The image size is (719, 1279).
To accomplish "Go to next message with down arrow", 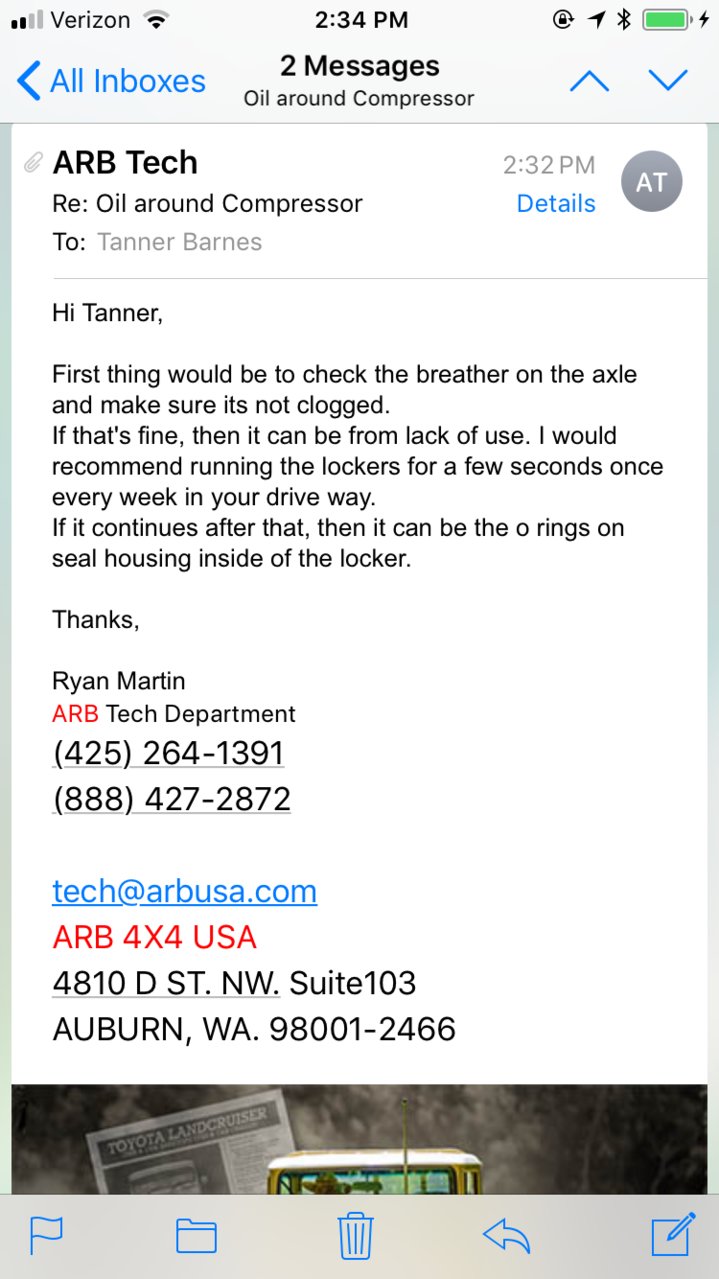I will tap(668, 81).
